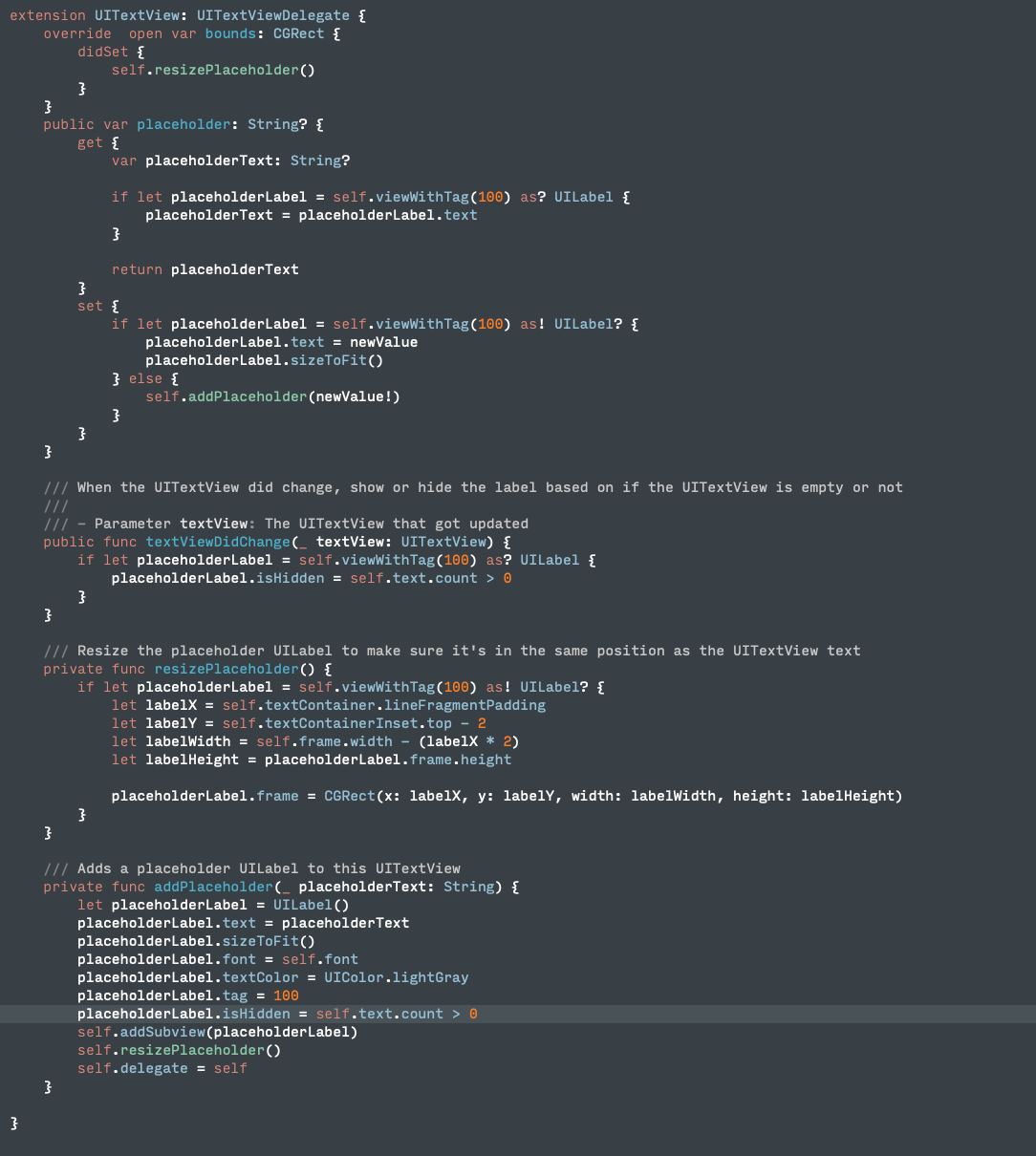The height and width of the screenshot is (1156, 1036).
Task: Click 'isHidden' inside textViewDidChange function
Action: [291, 578]
